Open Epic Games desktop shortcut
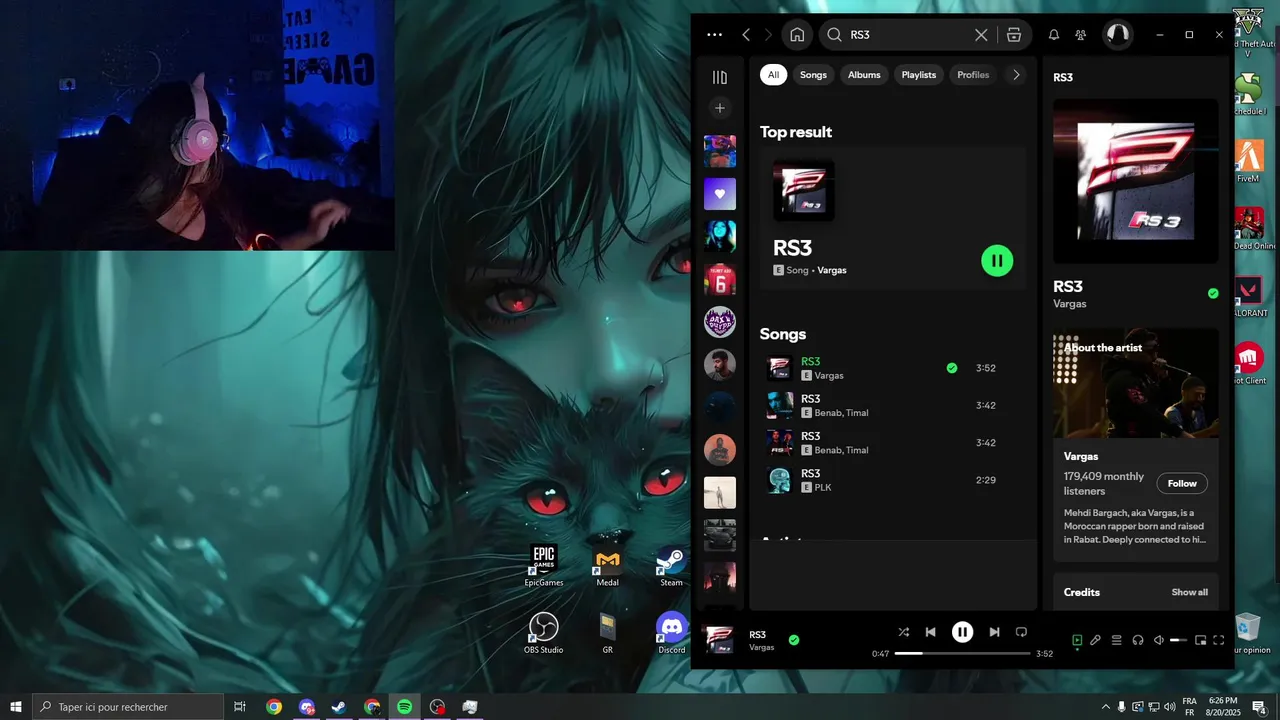 (544, 566)
